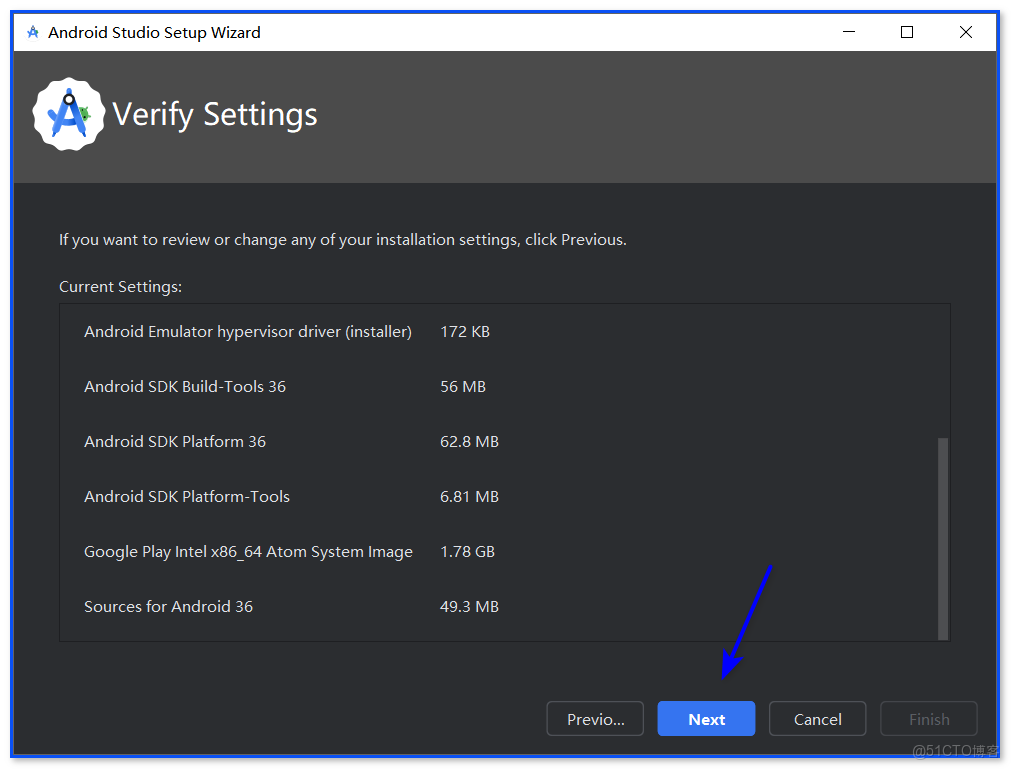Select the Android SDK Build-Tools 36 entry
The width and height of the screenshot is (1011, 769).
185,386
